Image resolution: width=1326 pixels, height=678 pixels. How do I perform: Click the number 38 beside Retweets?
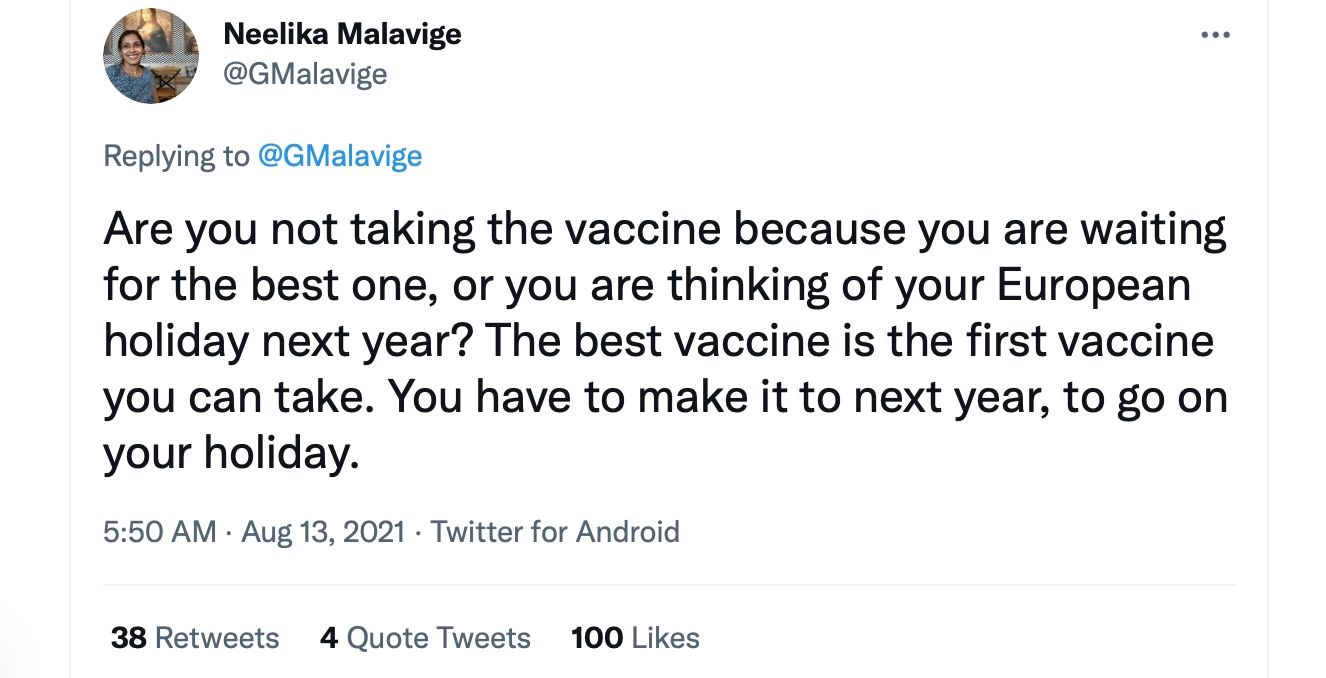[x=129, y=638]
